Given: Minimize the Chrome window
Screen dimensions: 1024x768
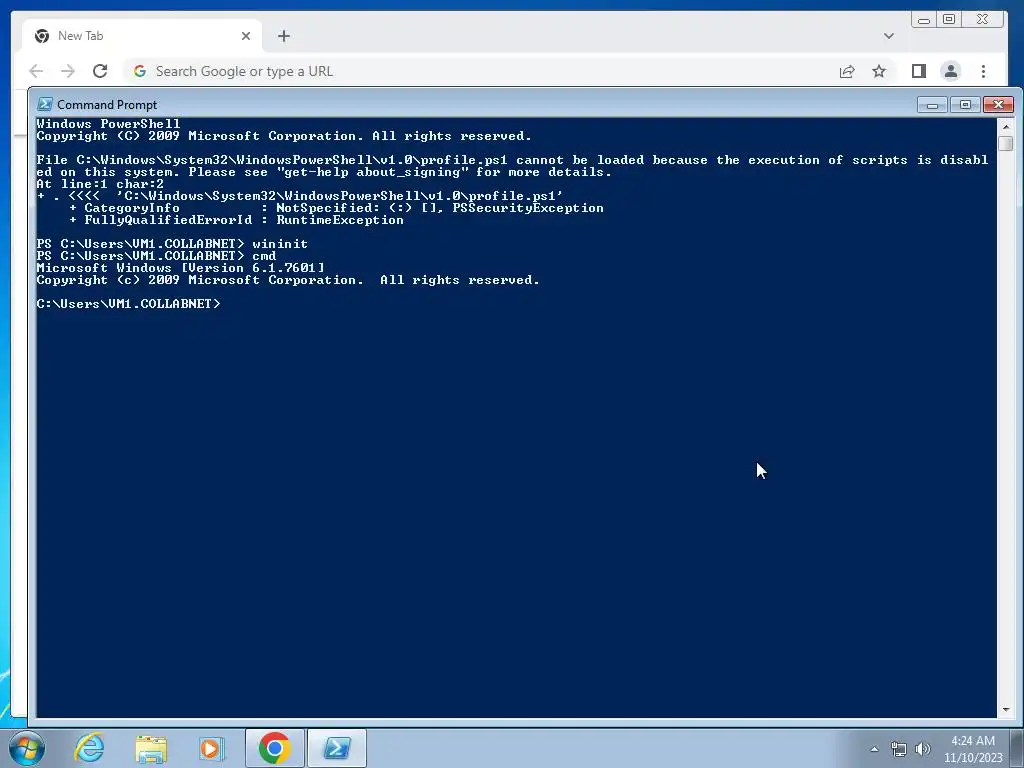Looking at the screenshot, I should click(x=923, y=20).
